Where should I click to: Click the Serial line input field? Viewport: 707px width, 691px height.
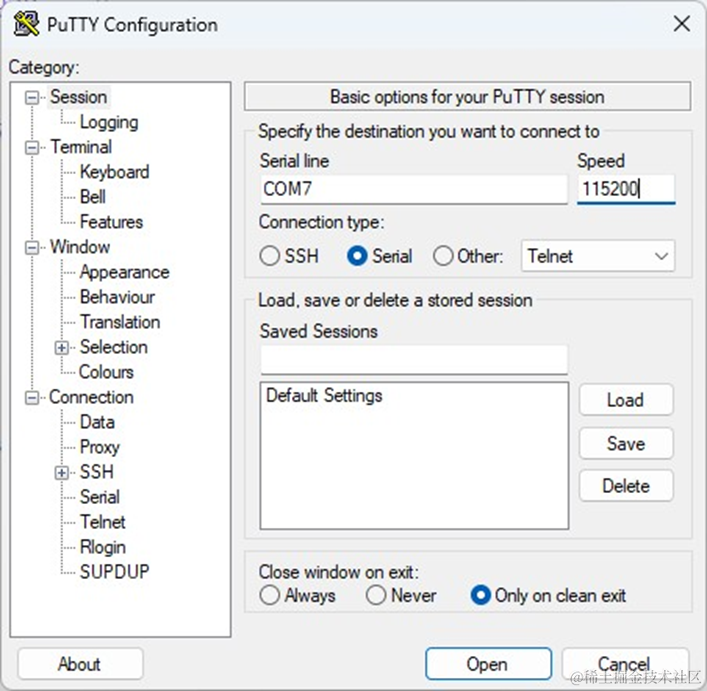pos(413,189)
